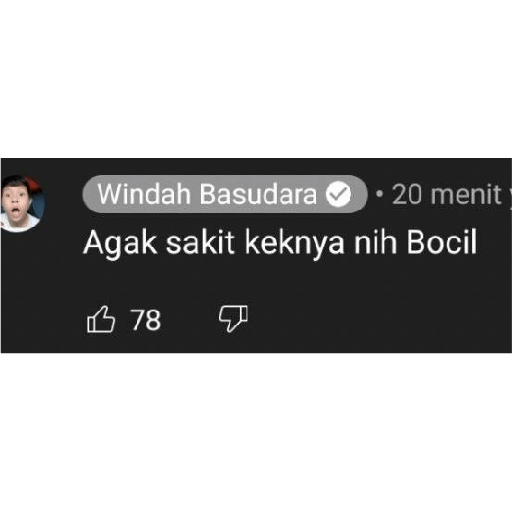Click the like count number 78
The width and height of the screenshot is (512, 512).
[146, 320]
